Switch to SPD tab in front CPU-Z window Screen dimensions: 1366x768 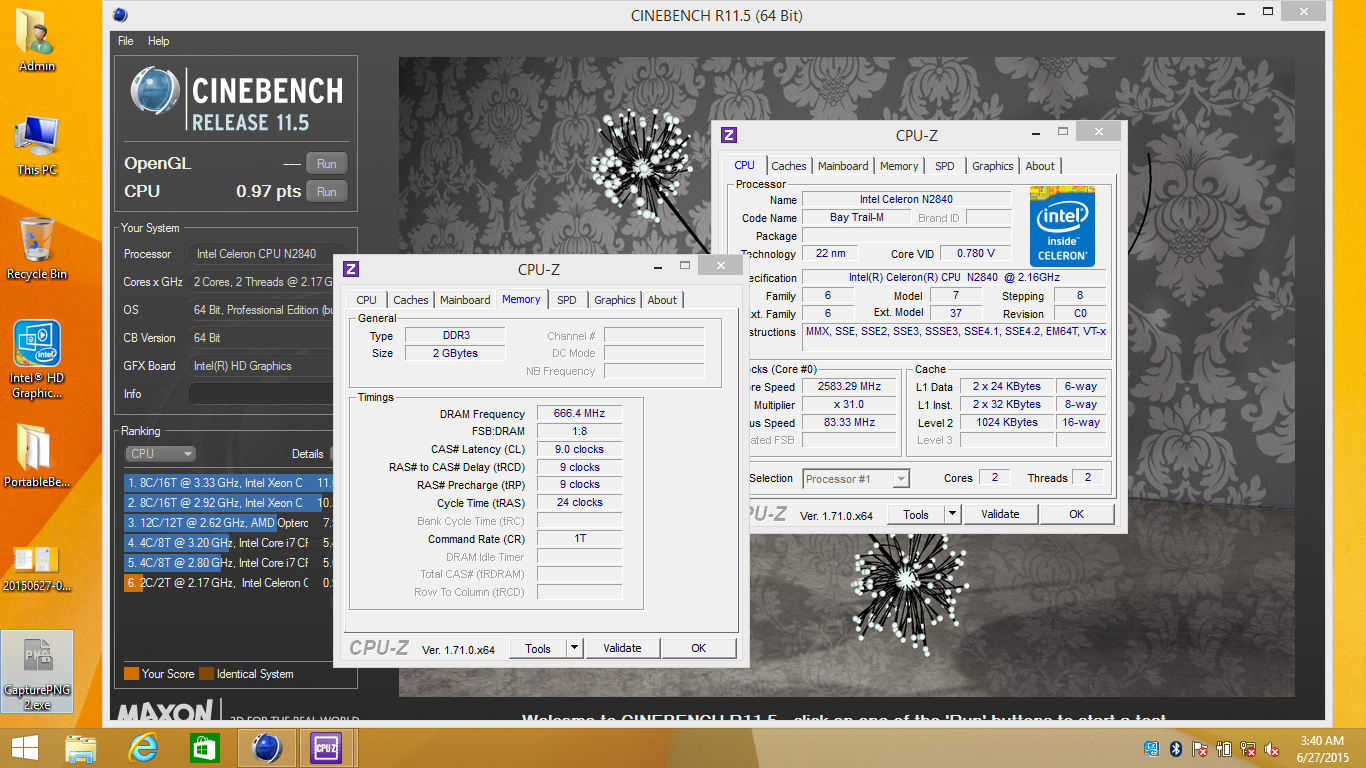pos(567,300)
